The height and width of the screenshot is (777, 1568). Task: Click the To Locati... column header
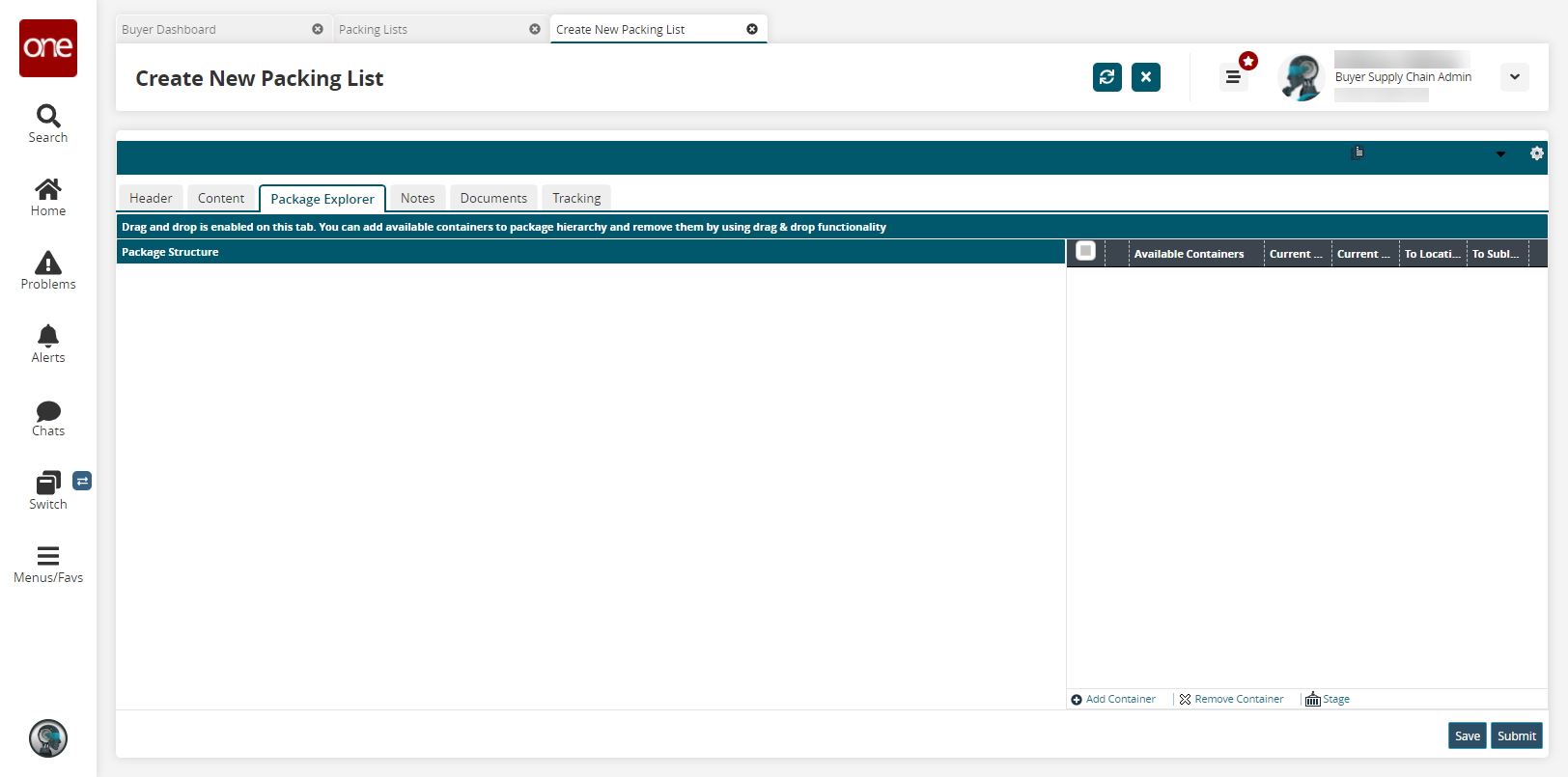click(x=1433, y=254)
